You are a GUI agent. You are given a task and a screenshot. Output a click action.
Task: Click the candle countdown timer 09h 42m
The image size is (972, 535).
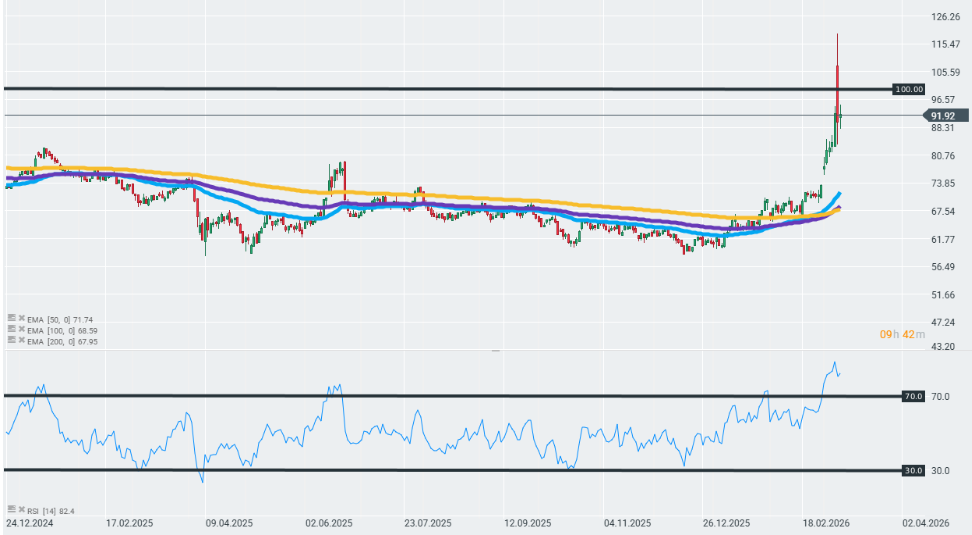pyautogui.click(x=902, y=334)
